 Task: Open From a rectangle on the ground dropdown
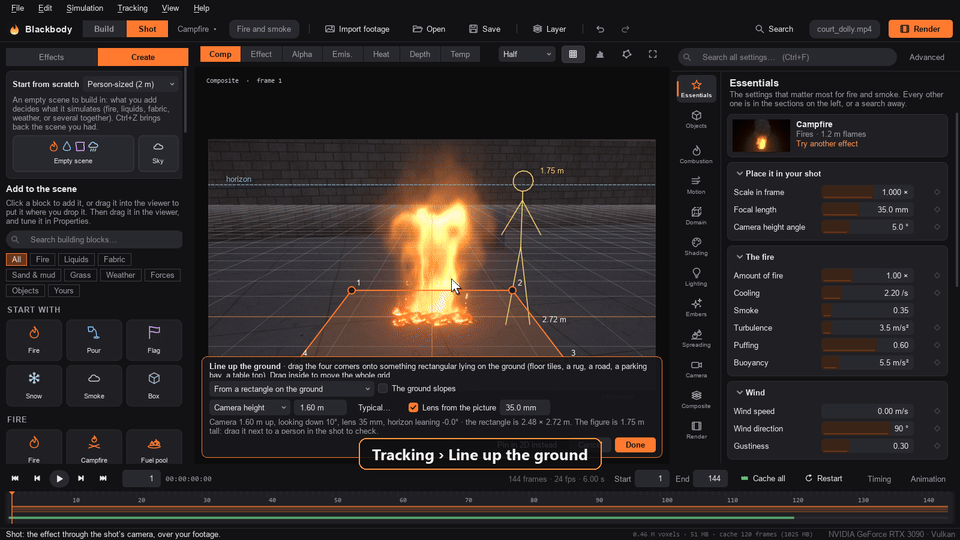click(291, 389)
